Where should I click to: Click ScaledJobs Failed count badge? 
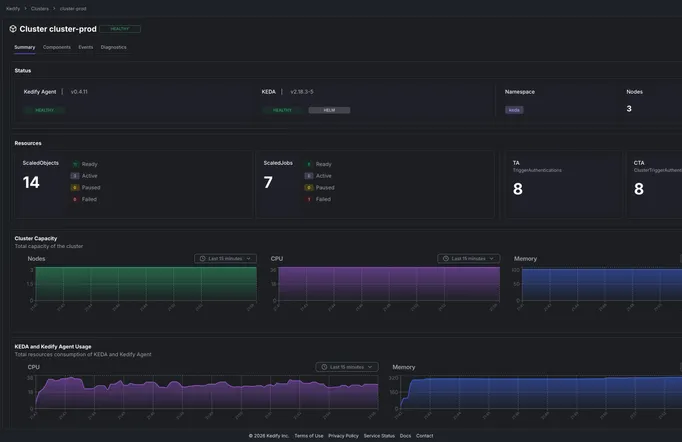click(x=309, y=199)
